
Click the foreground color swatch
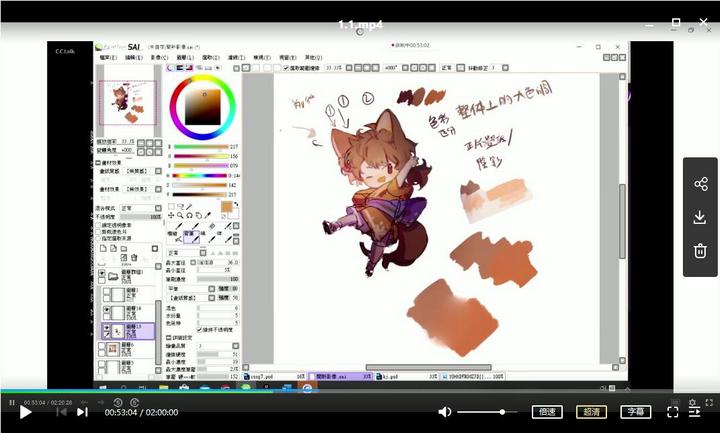226,207
